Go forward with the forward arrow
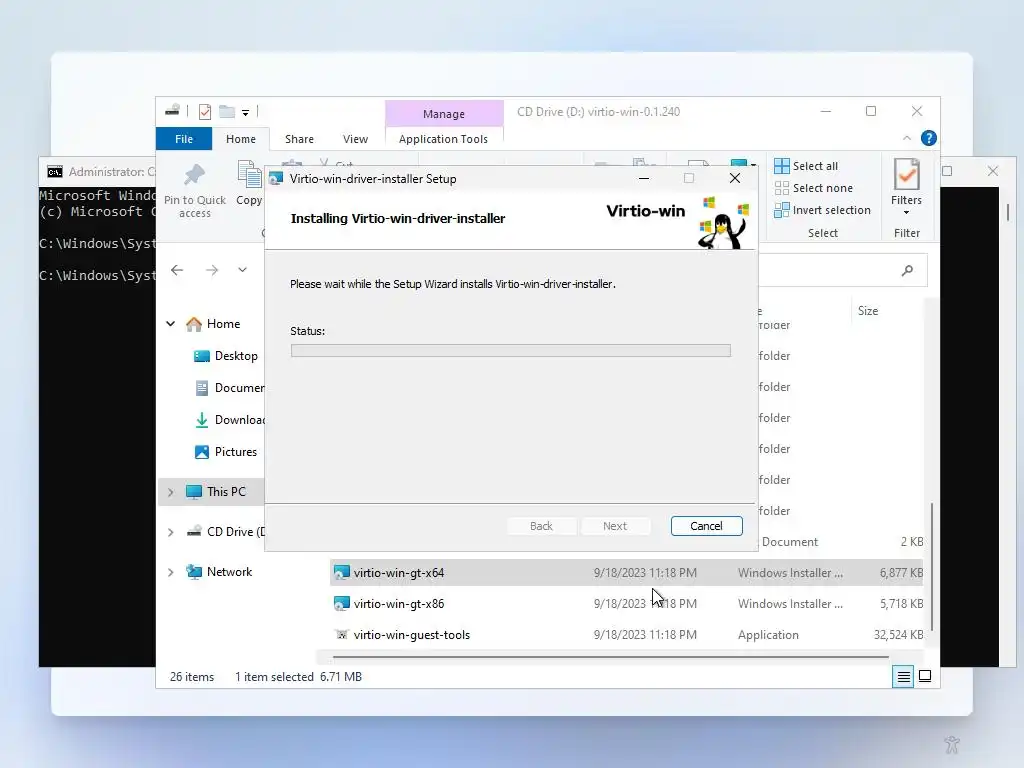The height and width of the screenshot is (768, 1024). pos(212,270)
